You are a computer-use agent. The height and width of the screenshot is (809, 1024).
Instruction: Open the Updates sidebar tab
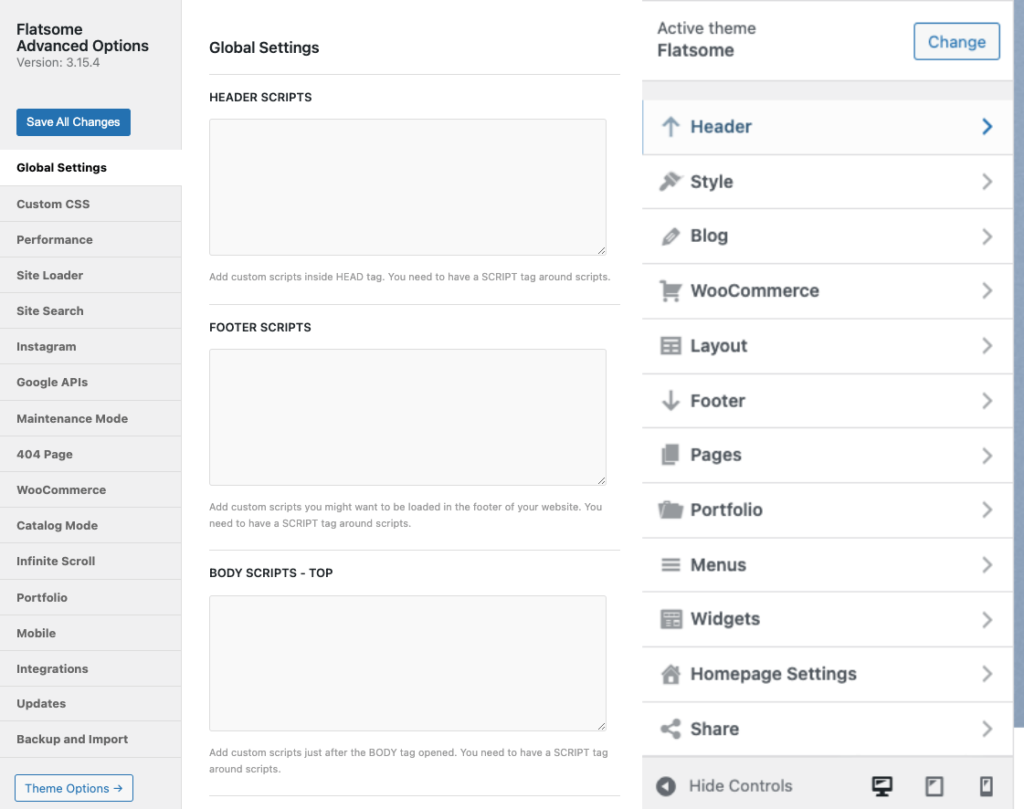(x=91, y=703)
